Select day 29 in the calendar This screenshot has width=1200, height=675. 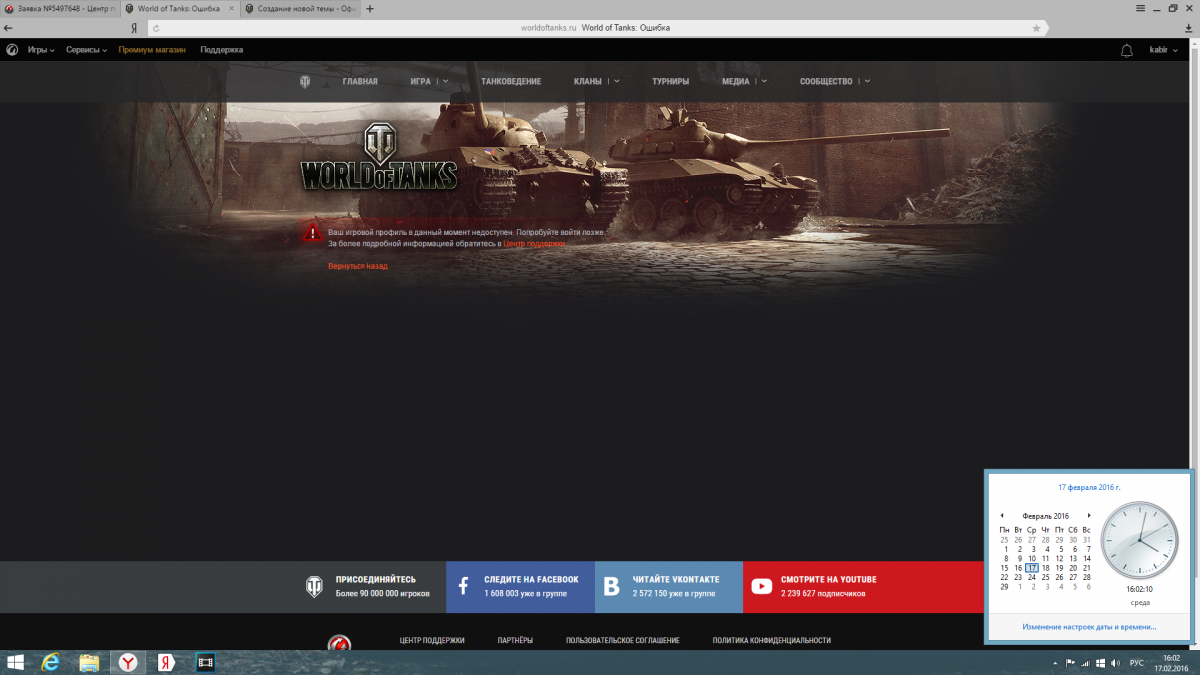(1005, 586)
